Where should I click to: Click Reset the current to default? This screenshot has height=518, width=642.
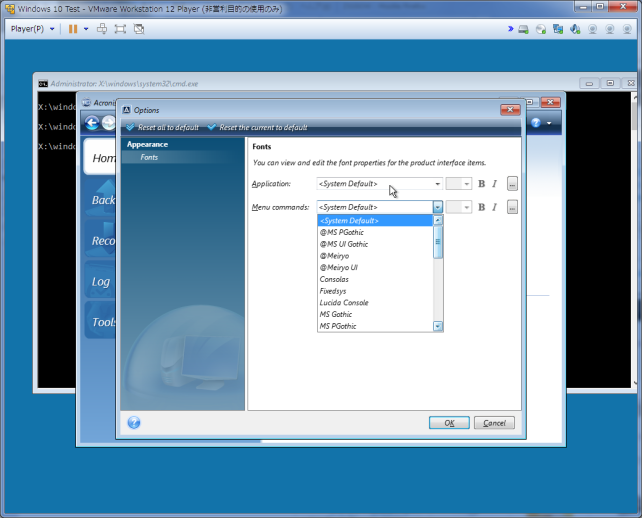(257, 127)
